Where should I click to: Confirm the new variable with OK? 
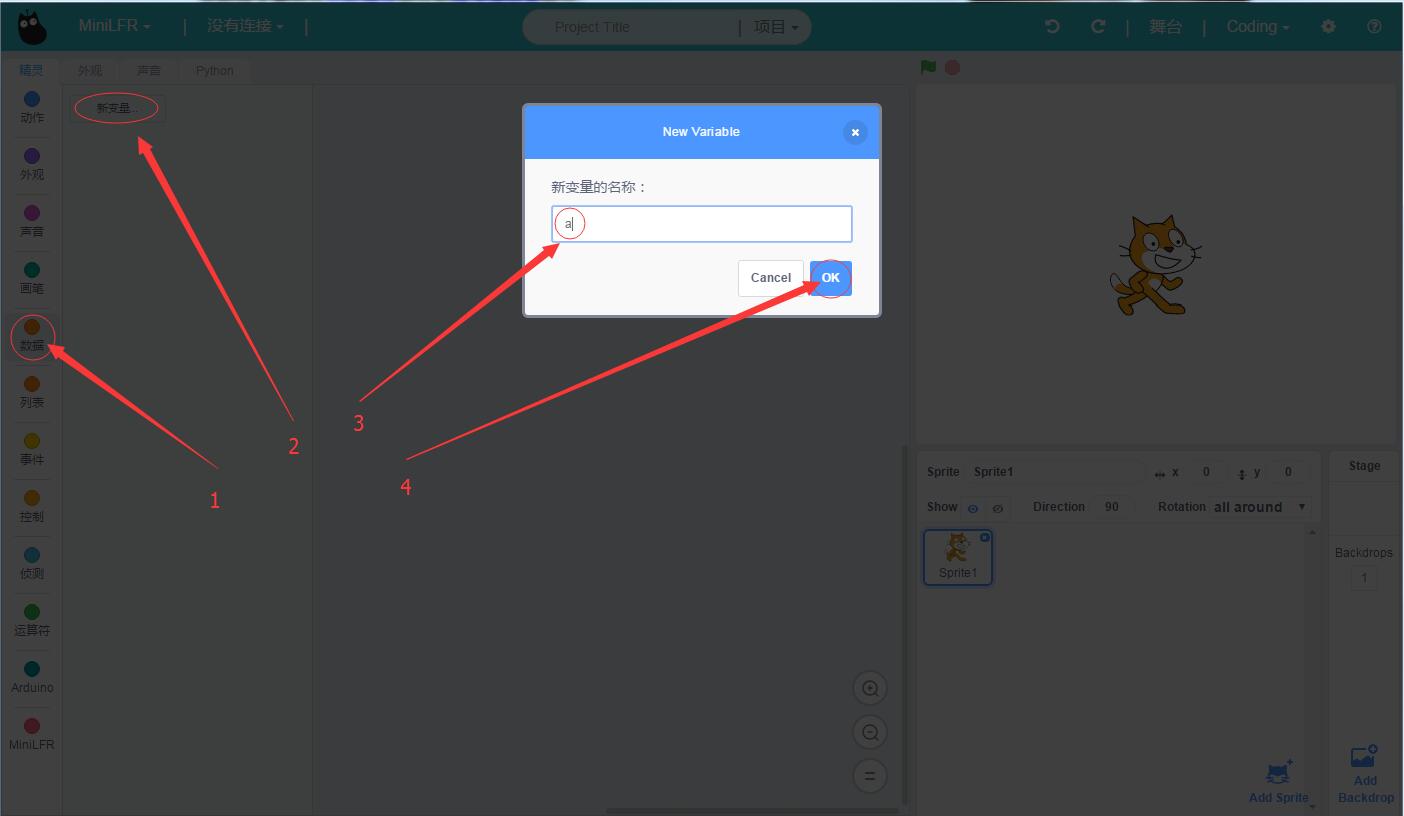click(x=831, y=278)
